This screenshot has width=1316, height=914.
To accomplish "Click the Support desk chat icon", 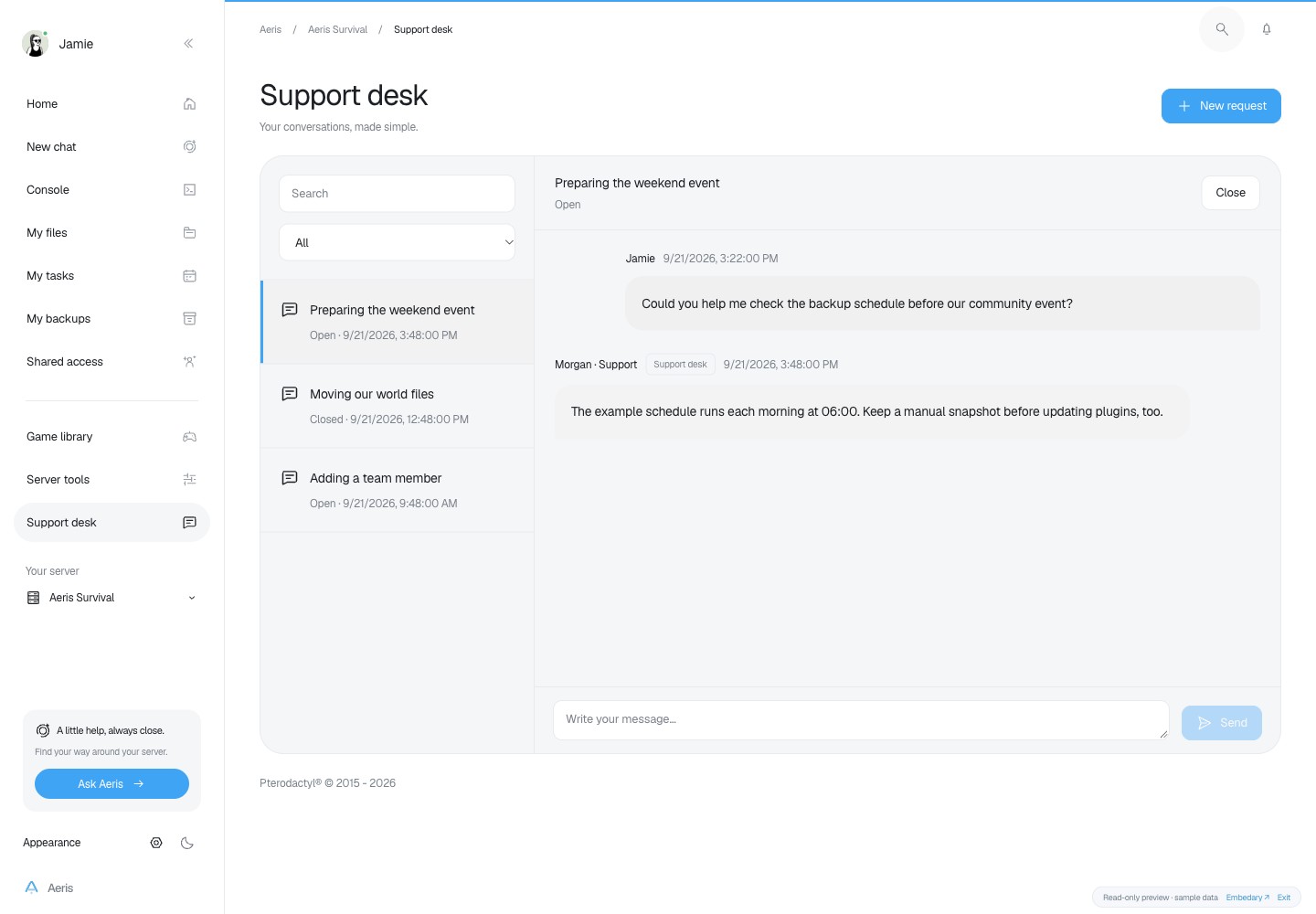I will (x=189, y=522).
